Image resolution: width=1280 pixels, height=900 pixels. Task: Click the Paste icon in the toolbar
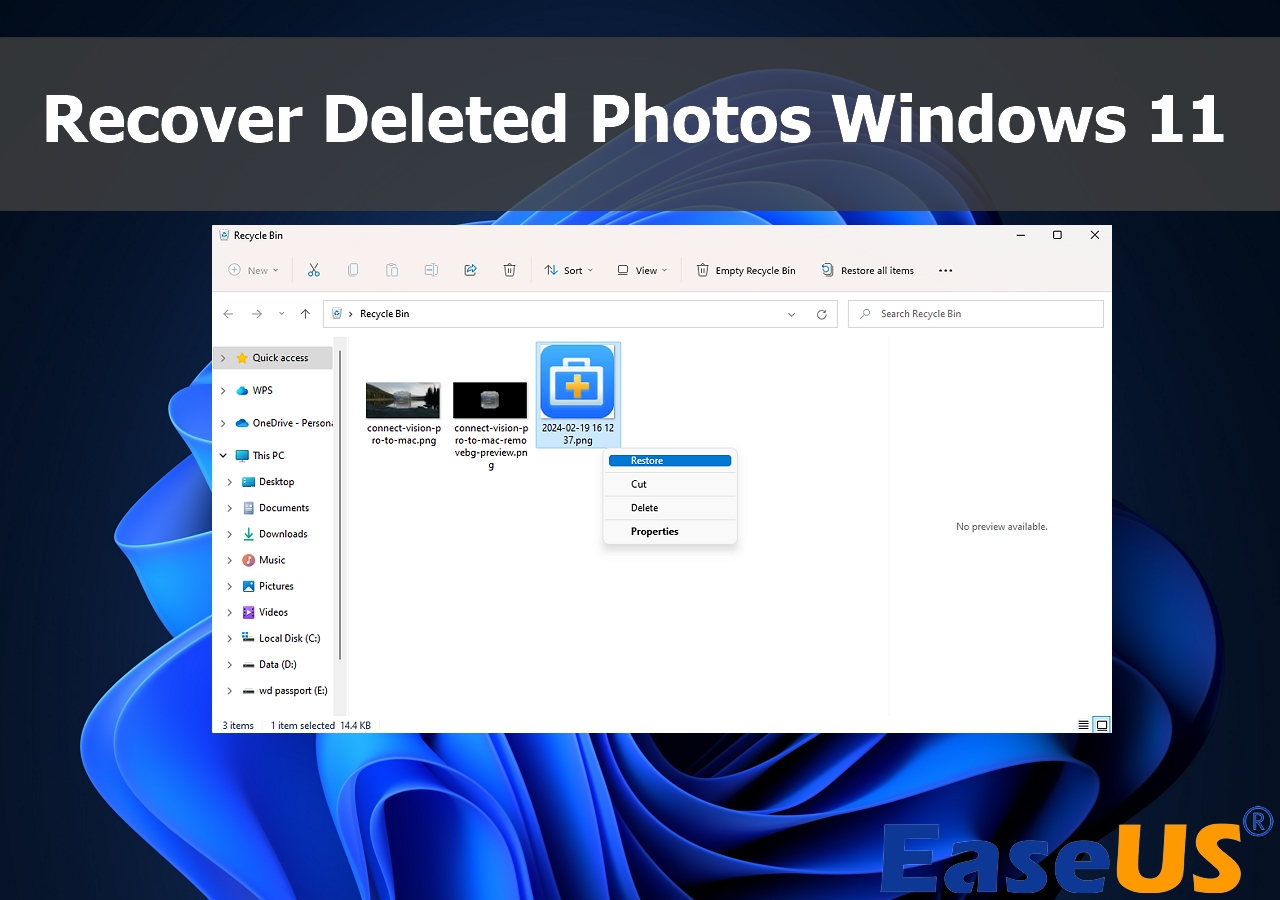pos(392,270)
